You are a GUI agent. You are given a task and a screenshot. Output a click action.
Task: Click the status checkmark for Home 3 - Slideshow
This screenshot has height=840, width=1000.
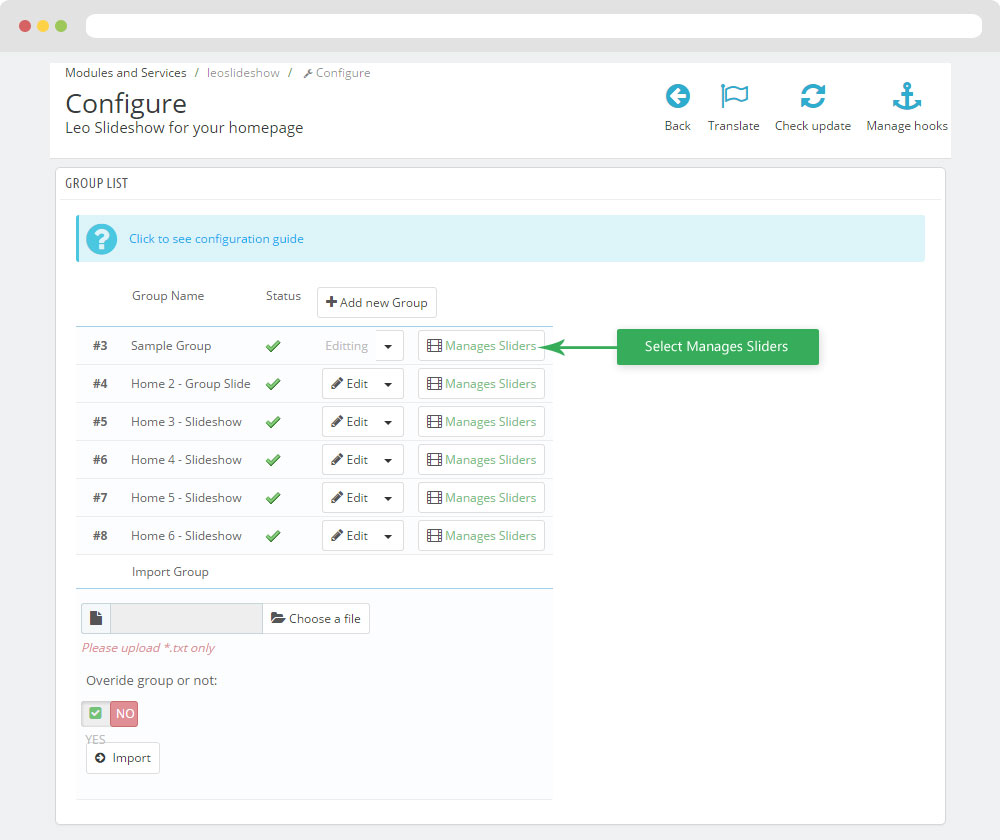tap(273, 422)
